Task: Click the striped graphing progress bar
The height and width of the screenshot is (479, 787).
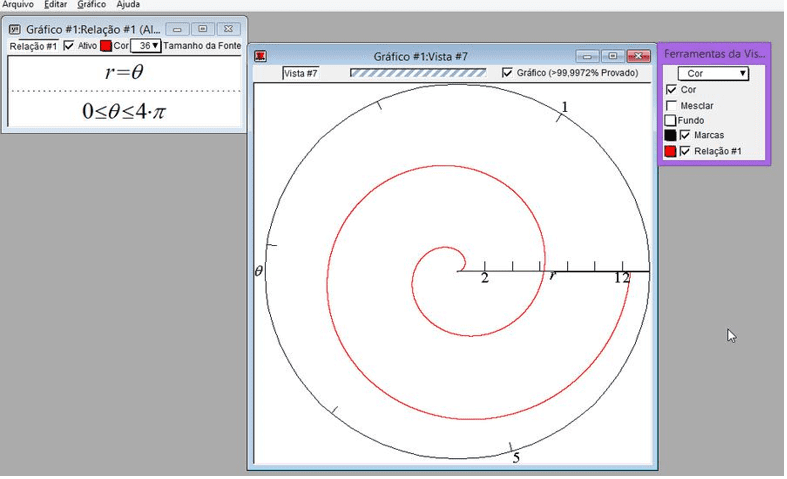Action: [418, 73]
